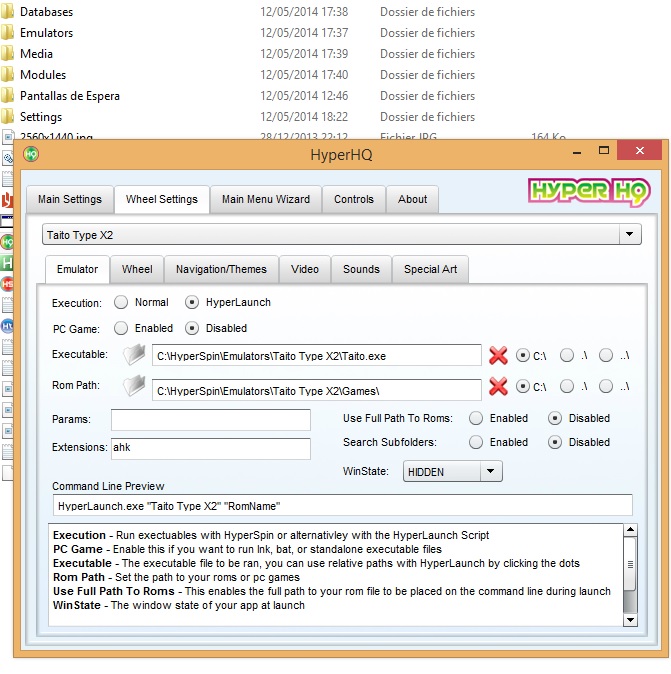Click the Databases folder name text
The height and width of the screenshot is (674, 671).
tap(46, 12)
